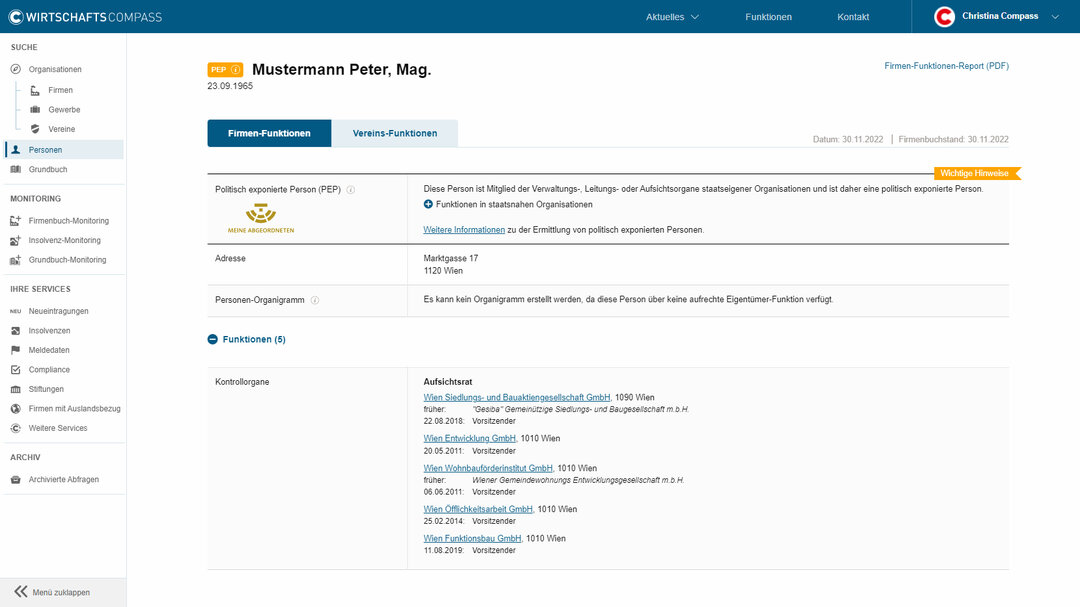
Task: Click the Gewerbe briefcase icon
Action: (x=35, y=110)
